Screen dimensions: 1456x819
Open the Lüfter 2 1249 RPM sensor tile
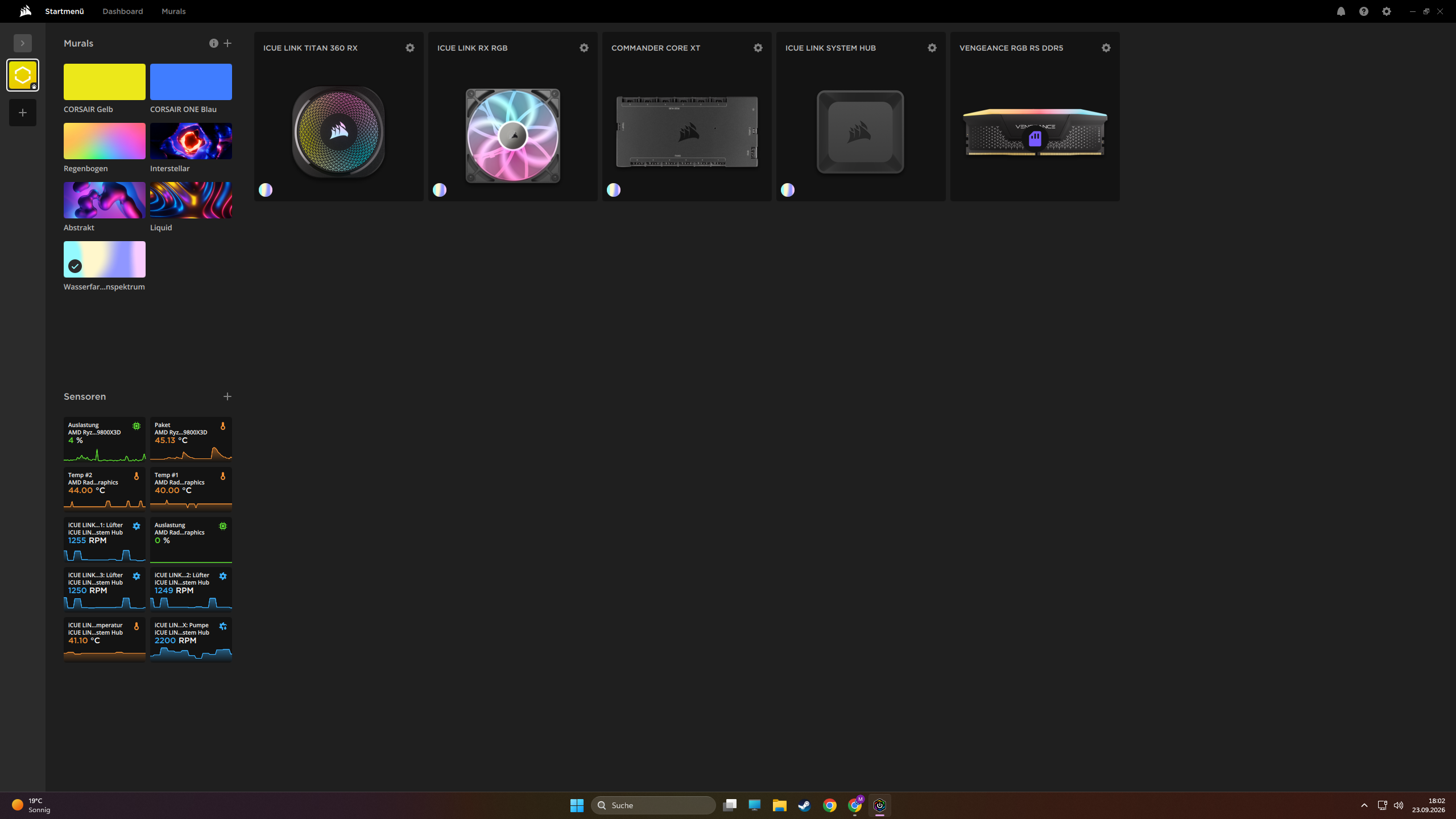click(191, 589)
